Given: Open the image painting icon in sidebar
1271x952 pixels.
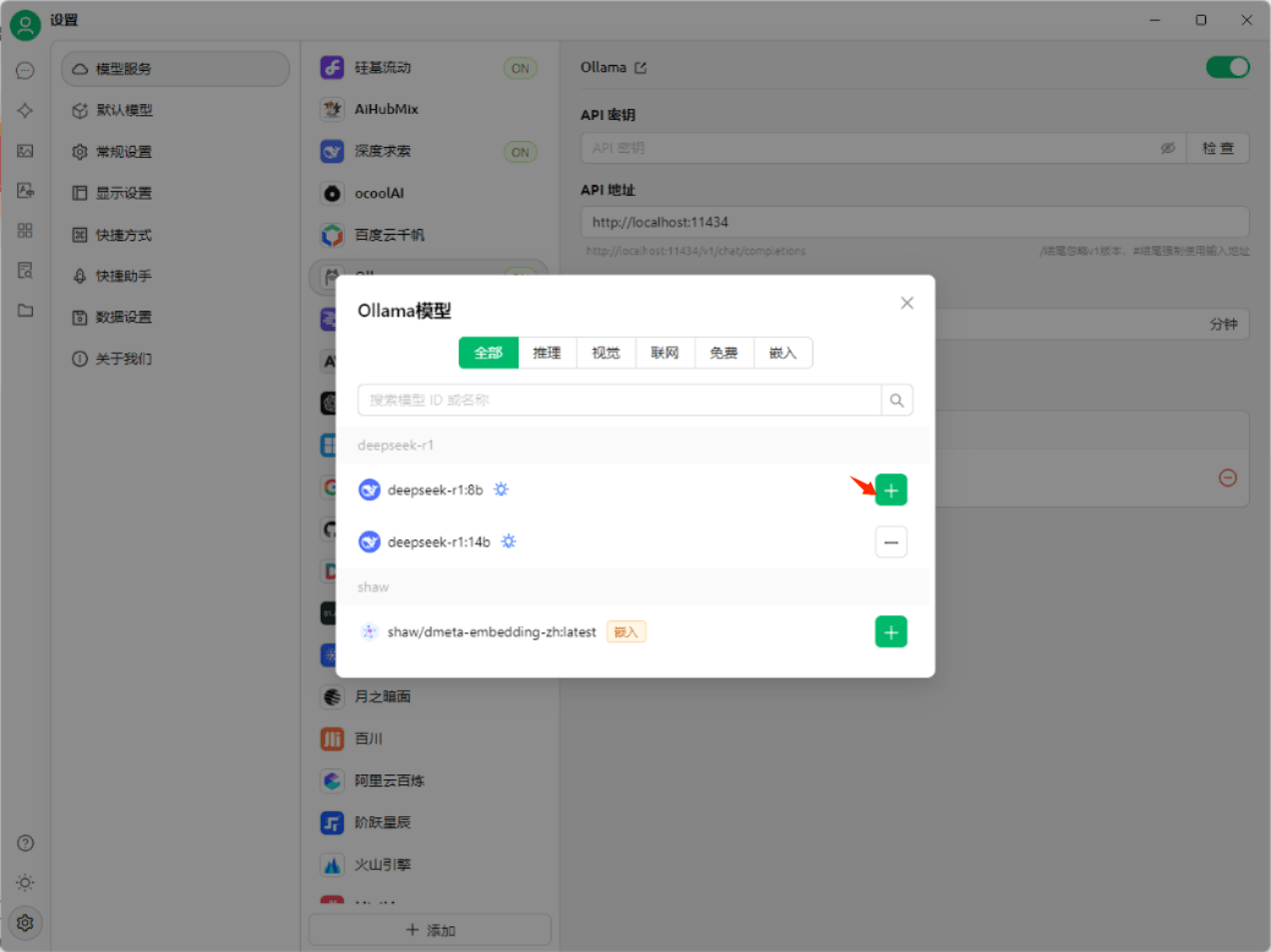Looking at the screenshot, I should [x=25, y=151].
